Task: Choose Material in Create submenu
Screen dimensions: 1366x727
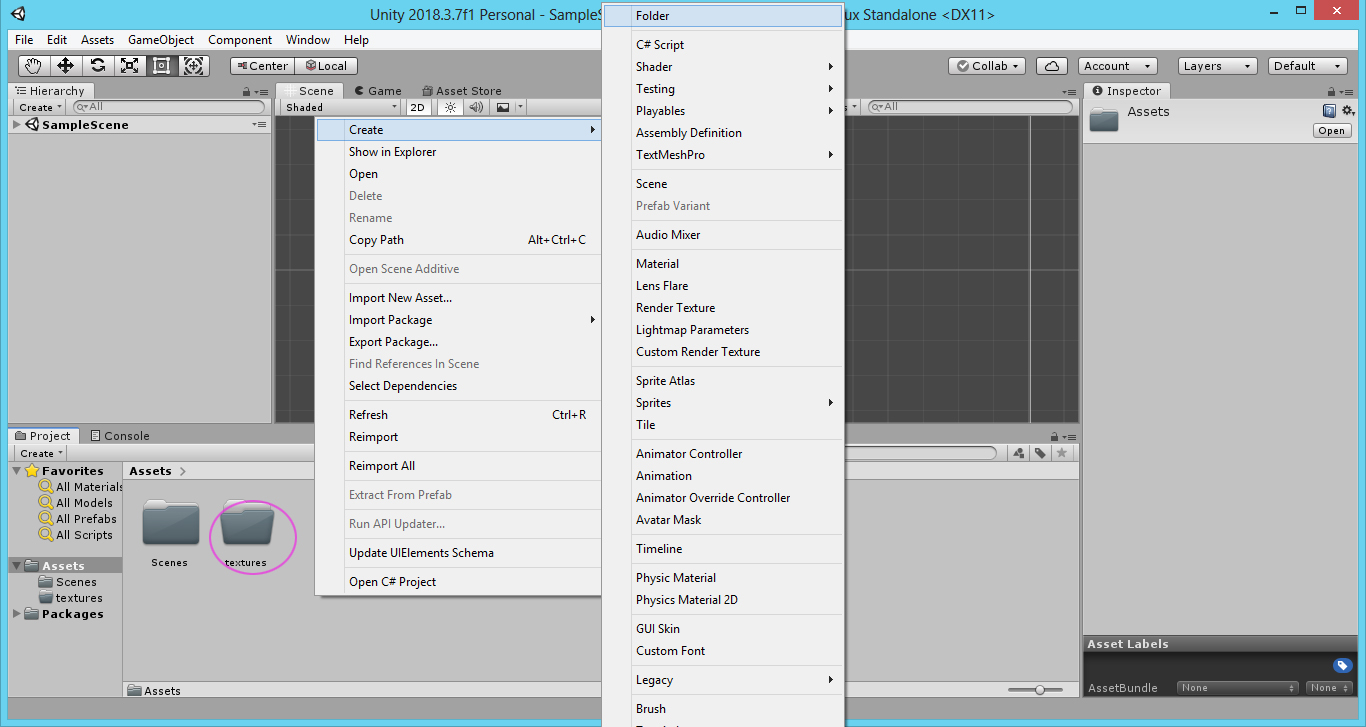Action: [x=723, y=264]
